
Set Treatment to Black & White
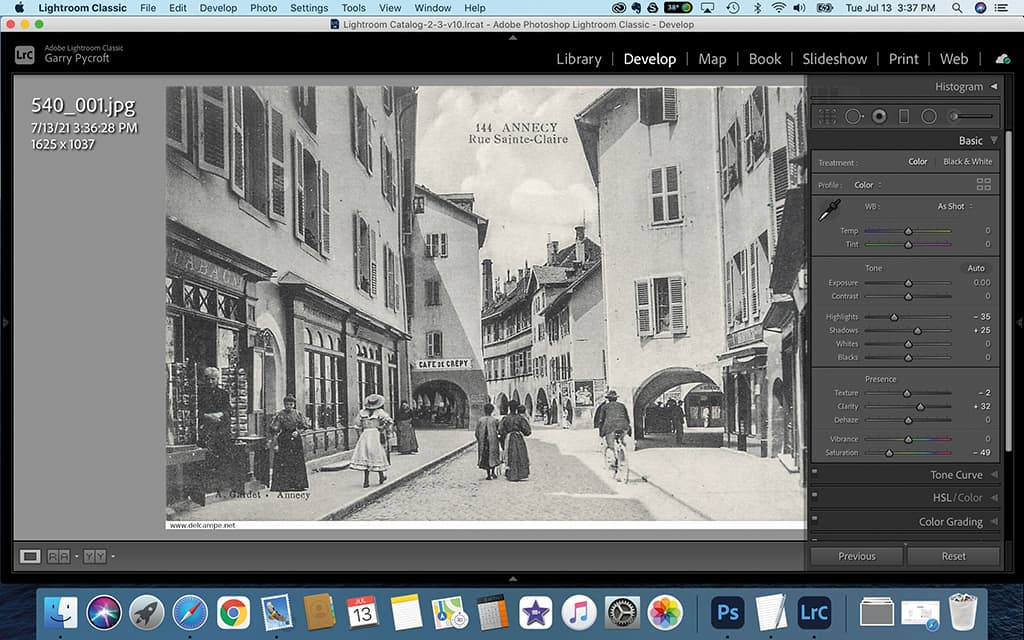(x=967, y=161)
